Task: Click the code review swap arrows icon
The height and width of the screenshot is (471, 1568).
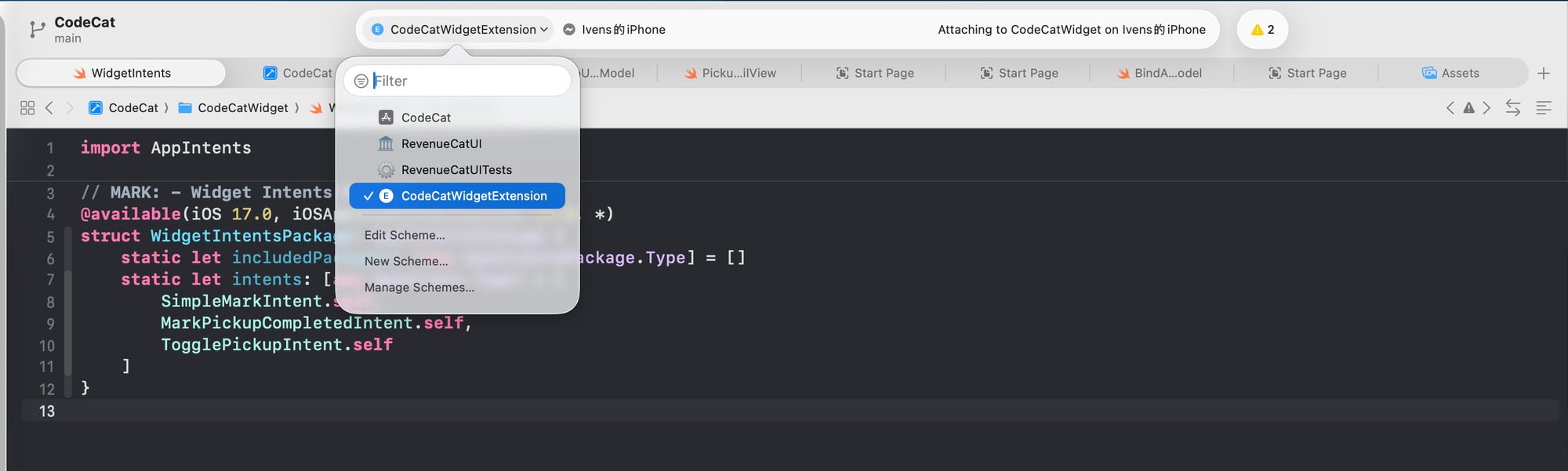Action: 1513,108
